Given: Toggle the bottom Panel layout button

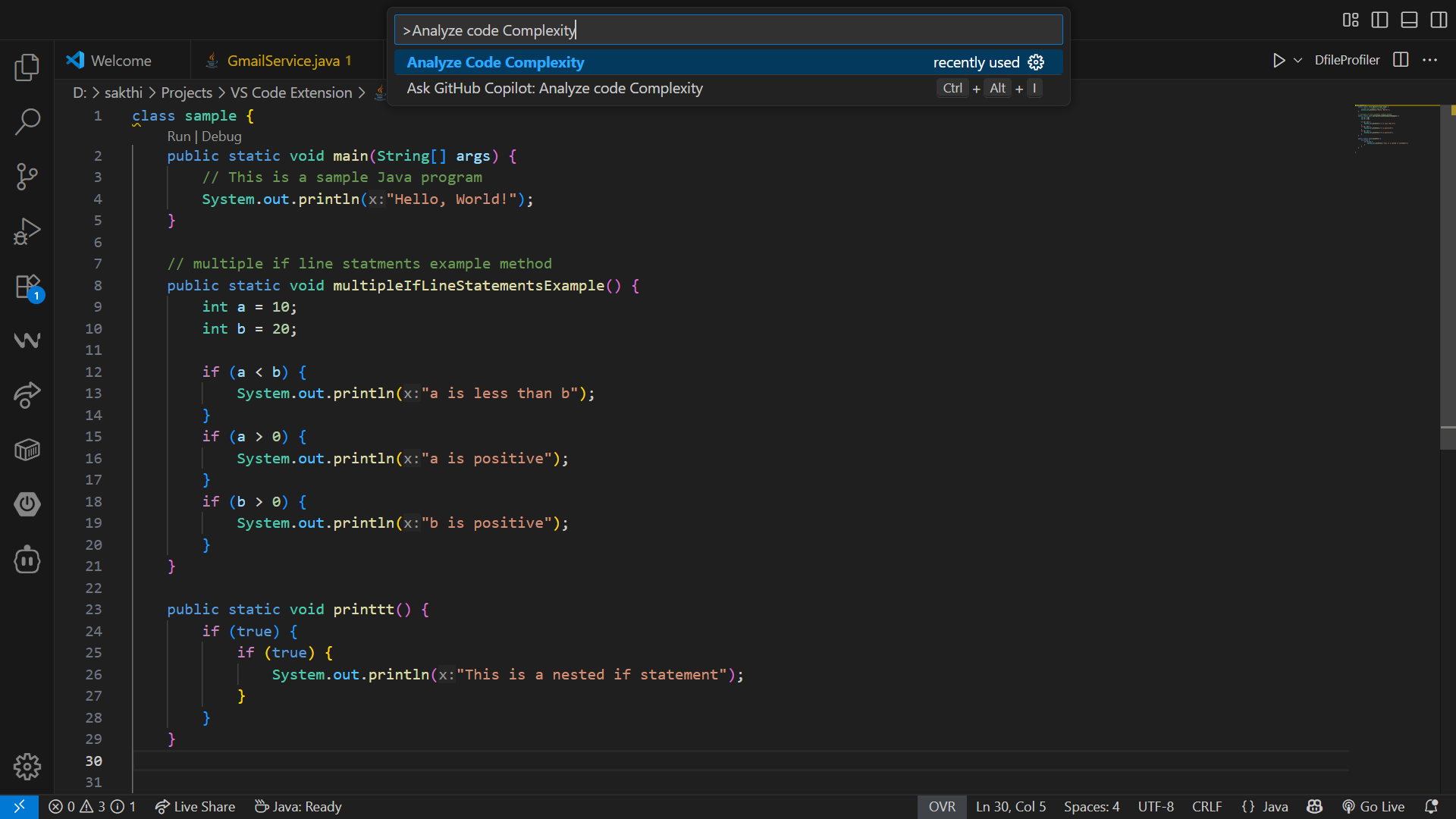Looking at the screenshot, I should [x=1409, y=20].
